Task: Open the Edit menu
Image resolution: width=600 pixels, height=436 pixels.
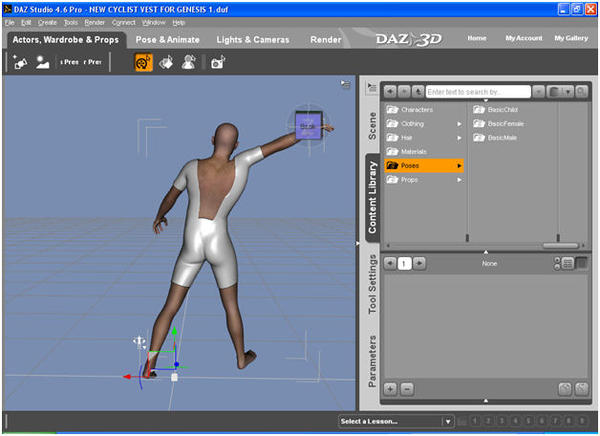Action: pos(26,23)
